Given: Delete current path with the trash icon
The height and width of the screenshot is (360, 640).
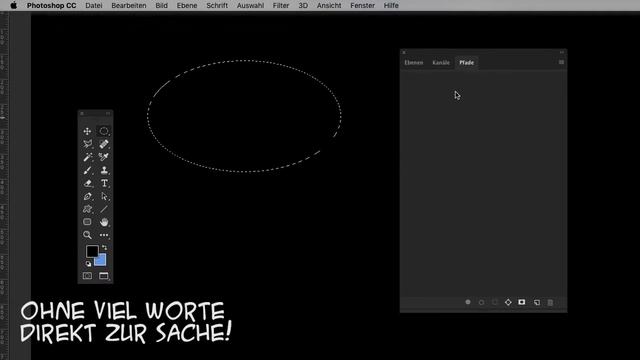Looking at the screenshot, I should tap(550, 302).
